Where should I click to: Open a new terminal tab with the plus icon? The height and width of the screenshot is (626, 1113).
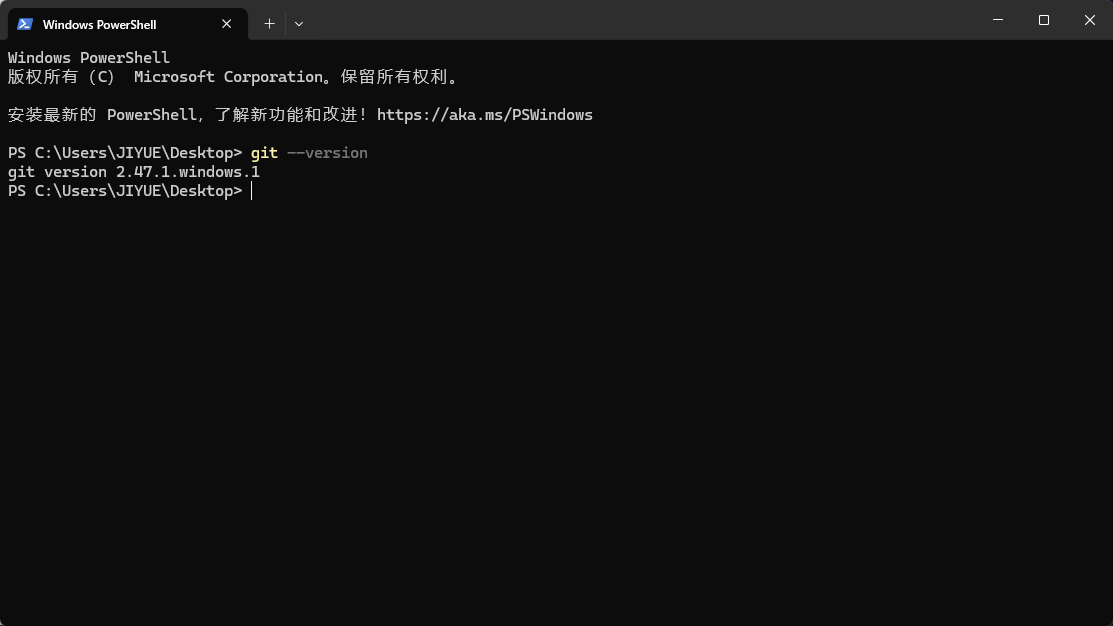(269, 23)
